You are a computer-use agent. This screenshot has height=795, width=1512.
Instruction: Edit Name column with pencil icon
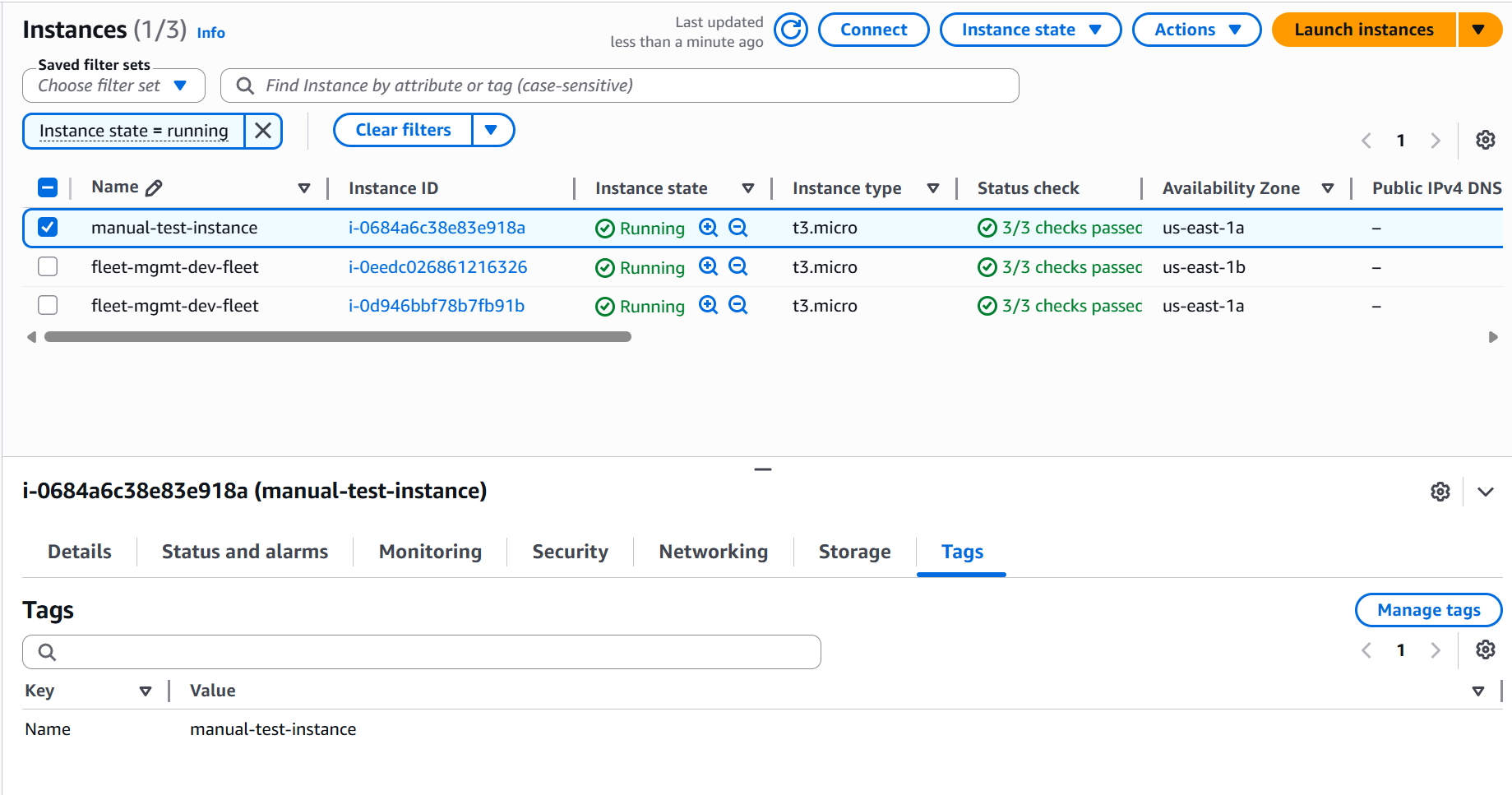click(x=154, y=188)
